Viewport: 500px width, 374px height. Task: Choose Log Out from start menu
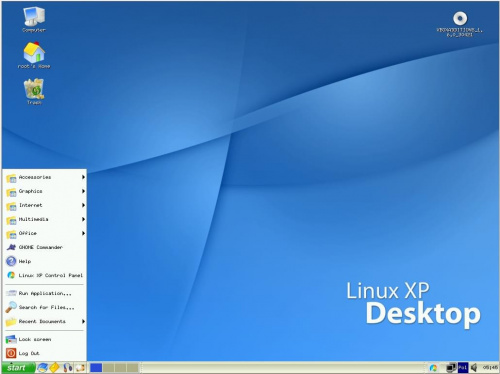click(x=45, y=353)
